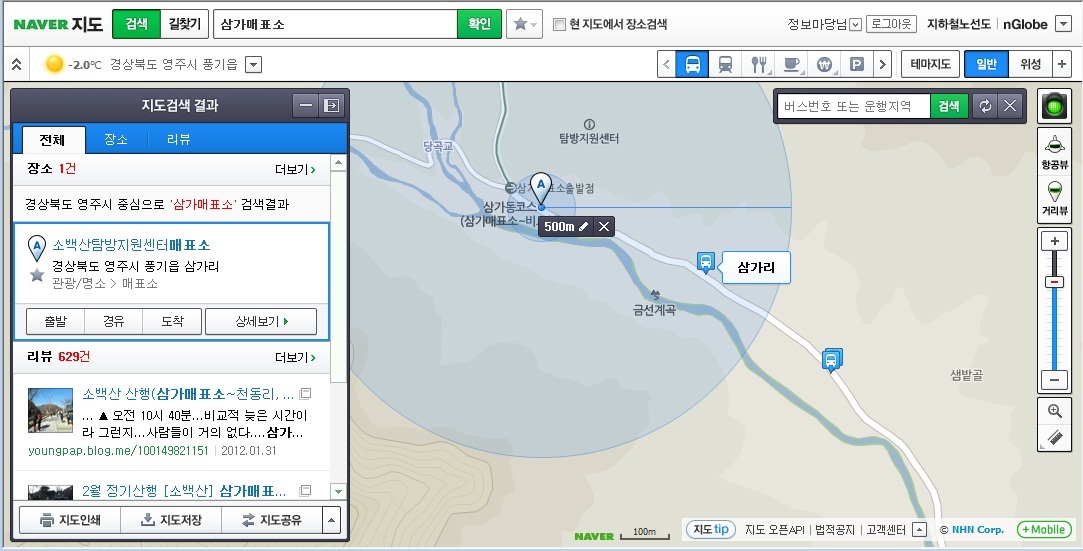Collapse the top bar with double chevron
Image resolution: width=1083 pixels, height=551 pixels.
[16, 64]
